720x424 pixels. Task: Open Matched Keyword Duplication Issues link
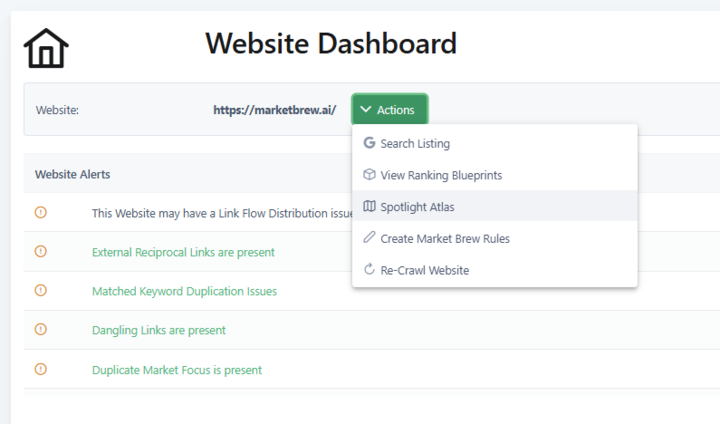(184, 291)
